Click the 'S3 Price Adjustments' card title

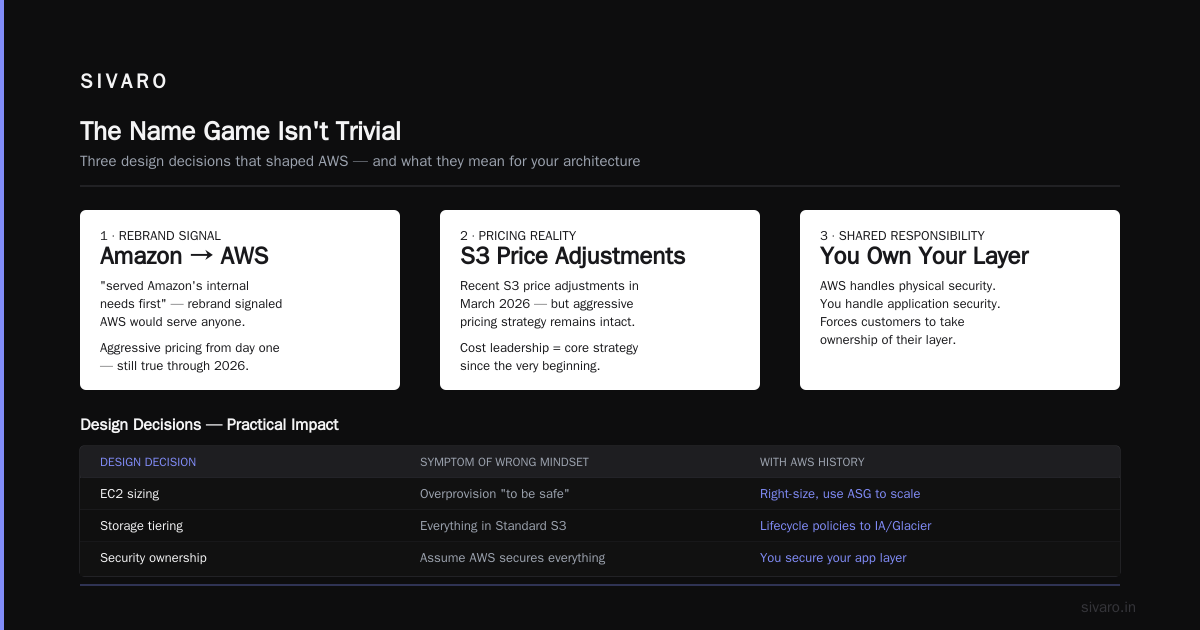coord(572,256)
